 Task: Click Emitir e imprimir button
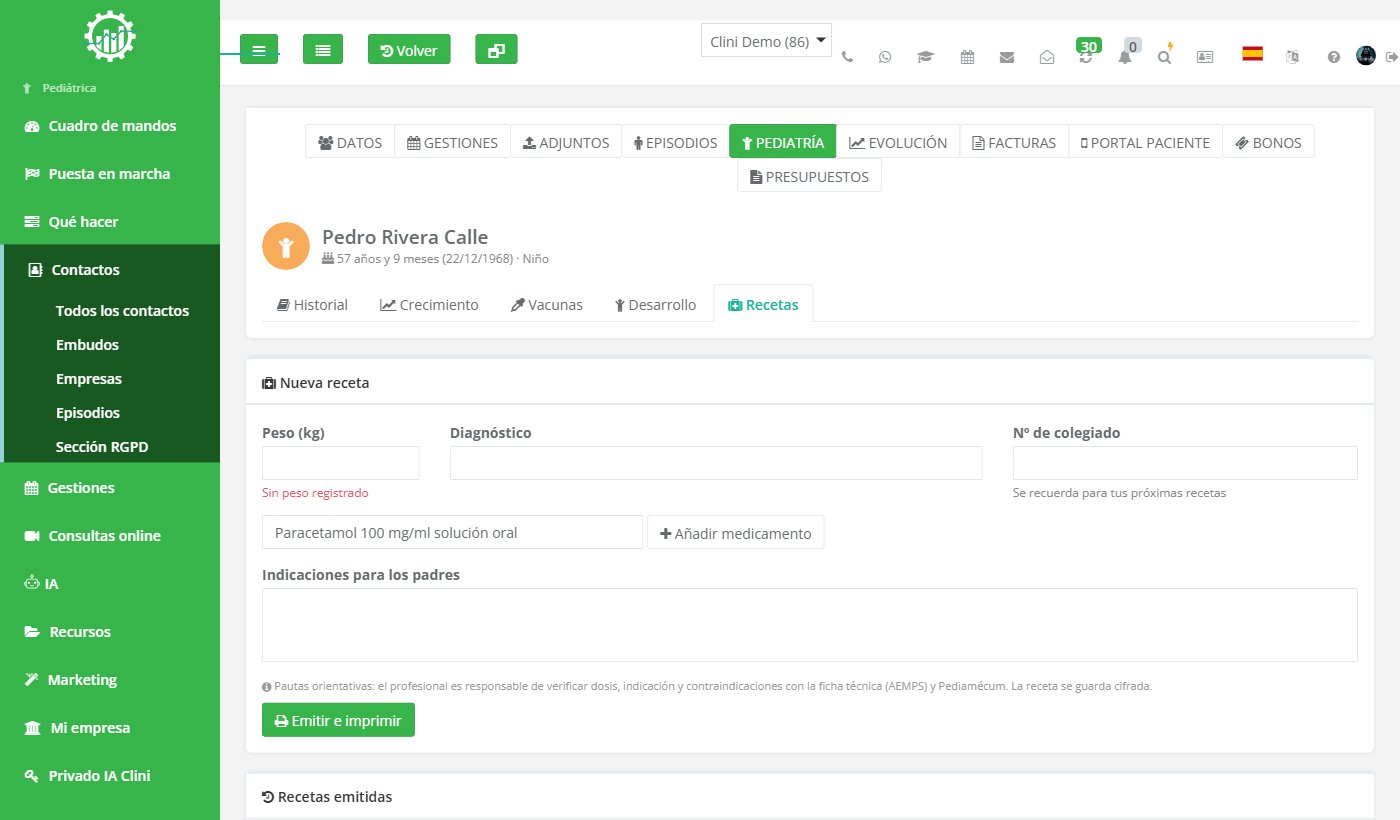tap(338, 720)
